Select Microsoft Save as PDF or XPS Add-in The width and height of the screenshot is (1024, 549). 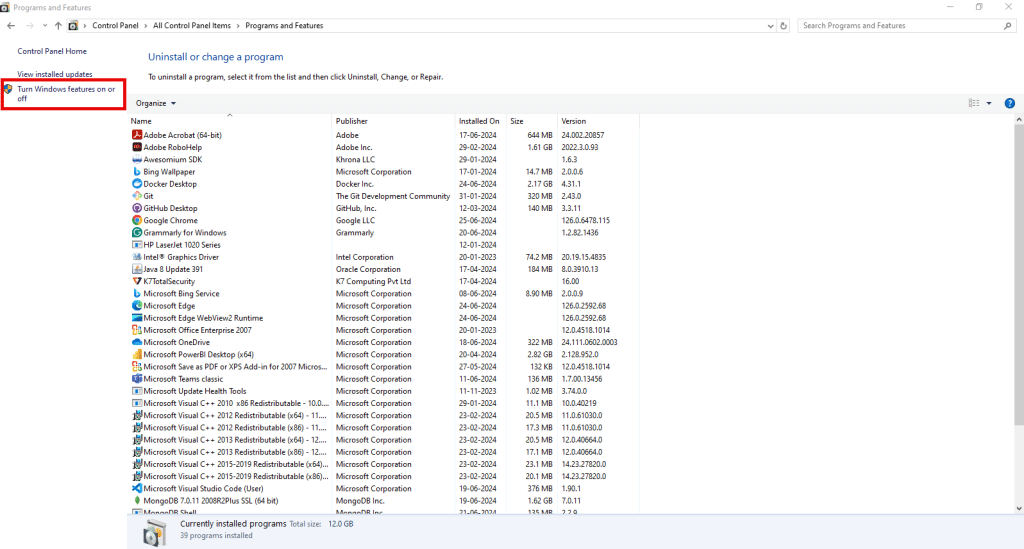pyautogui.click(x=384, y=367)
